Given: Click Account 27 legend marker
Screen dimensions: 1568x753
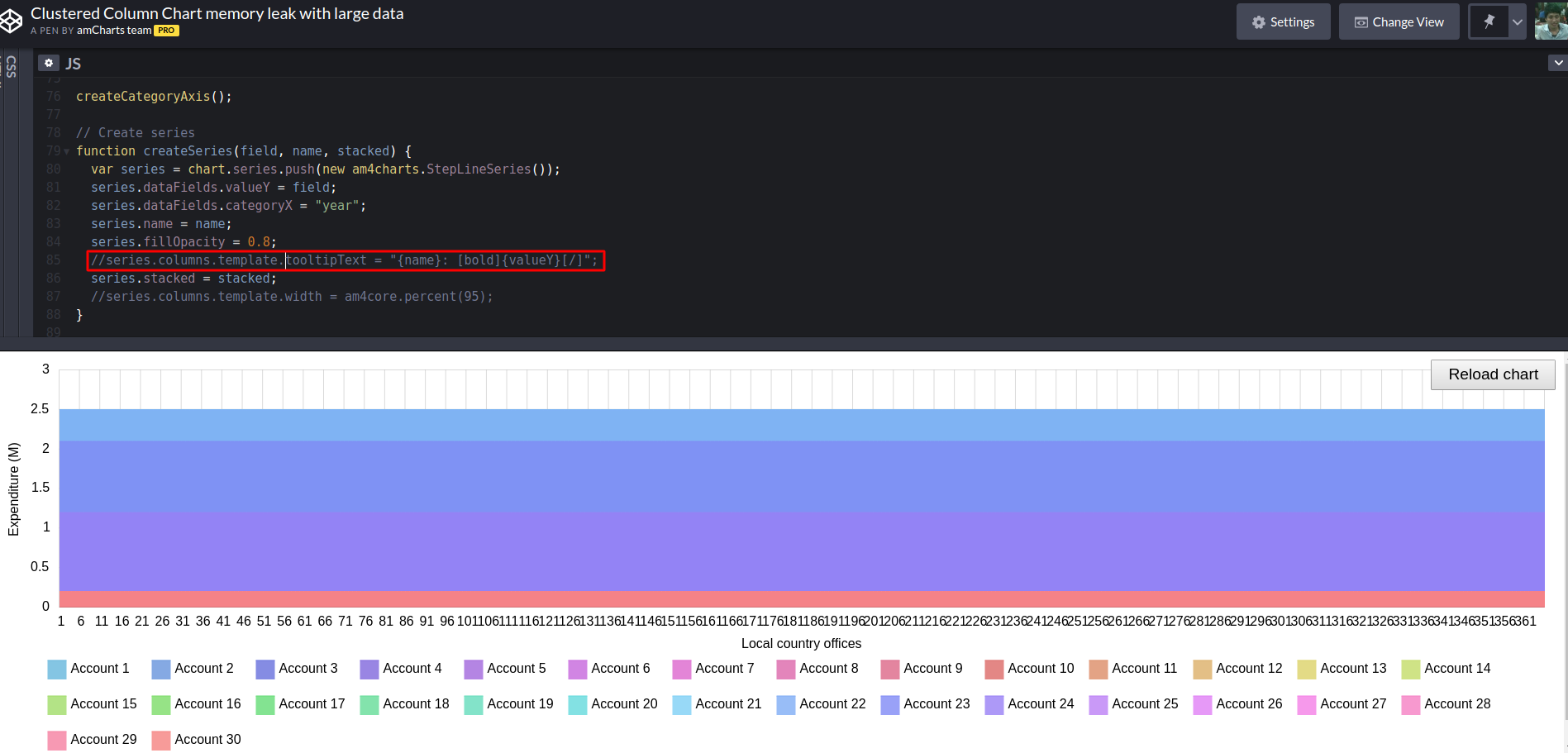Looking at the screenshot, I should (1307, 704).
